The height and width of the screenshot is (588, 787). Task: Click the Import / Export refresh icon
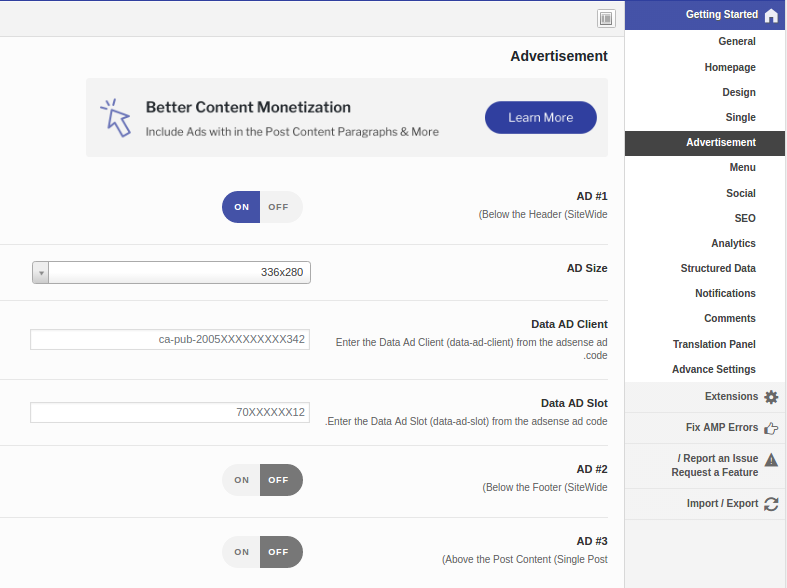(x=771, y=504)
